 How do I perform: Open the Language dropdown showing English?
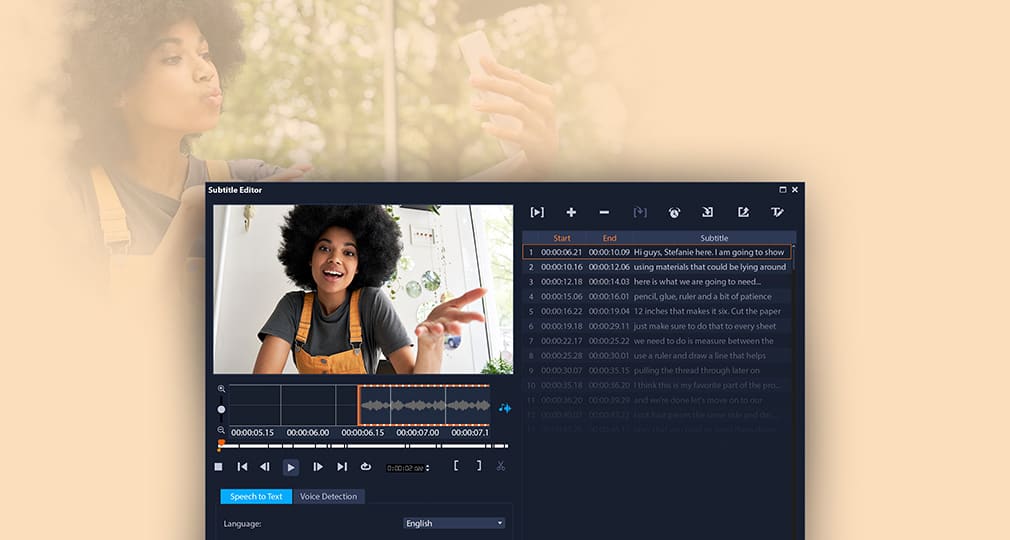(455, 523)
